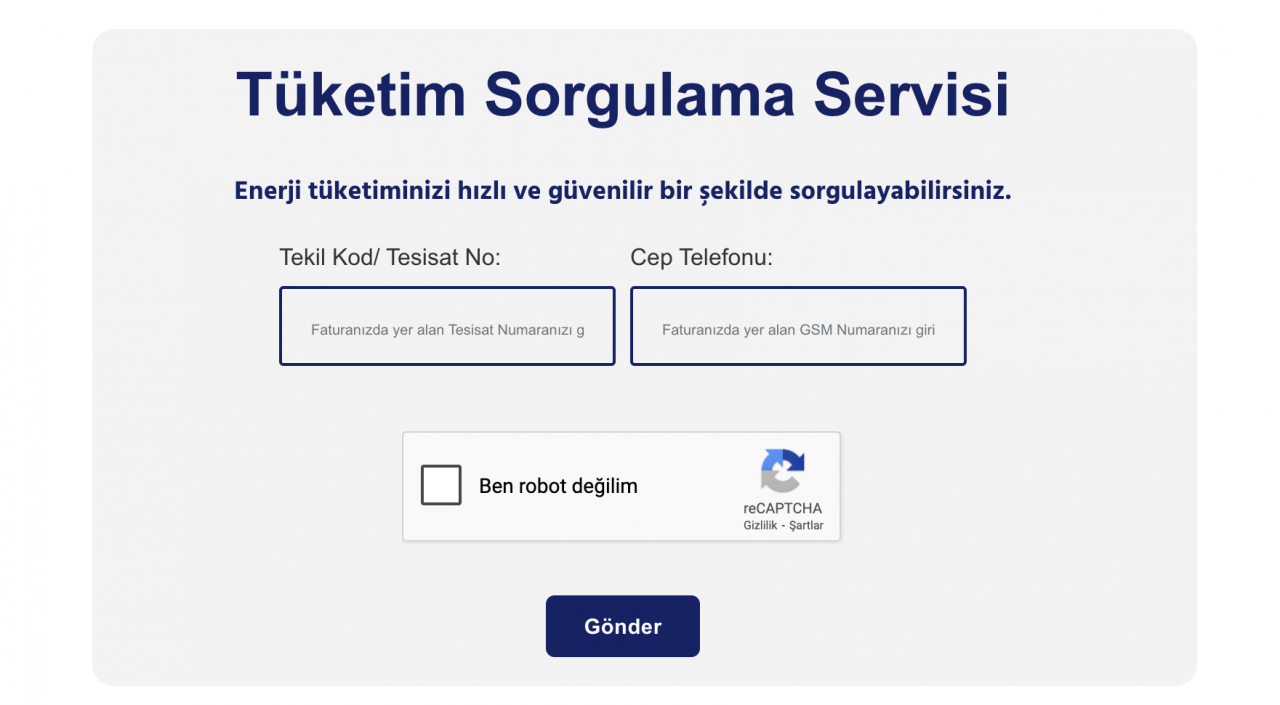Open the Gizlilik link in reCAPTCHA
The image size is (1280, 705).
tap(760, 526)
